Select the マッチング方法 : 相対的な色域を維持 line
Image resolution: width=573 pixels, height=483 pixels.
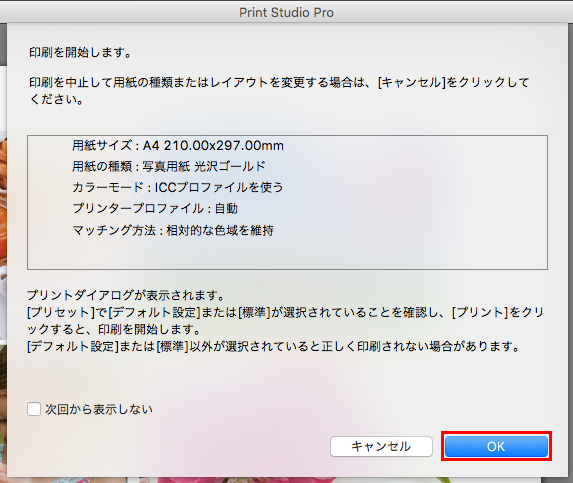(173, 230)
